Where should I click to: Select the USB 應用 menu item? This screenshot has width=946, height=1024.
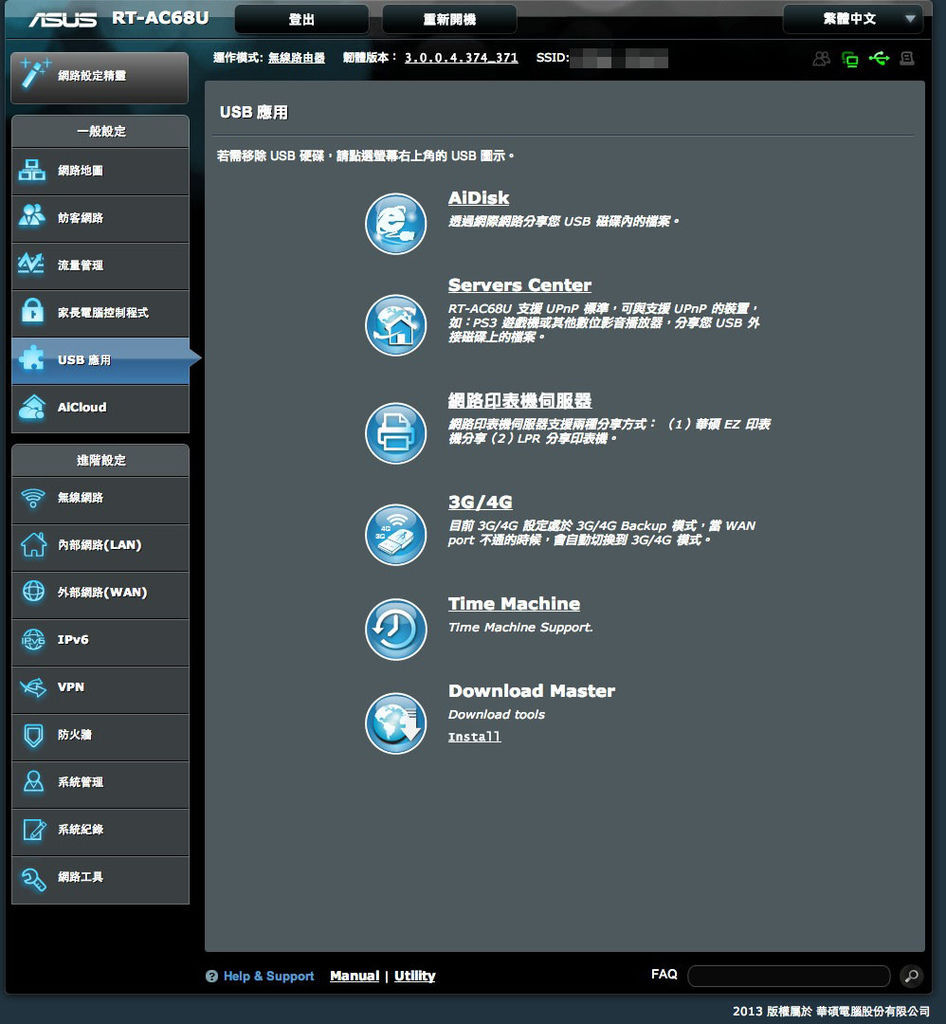point(101,360)
